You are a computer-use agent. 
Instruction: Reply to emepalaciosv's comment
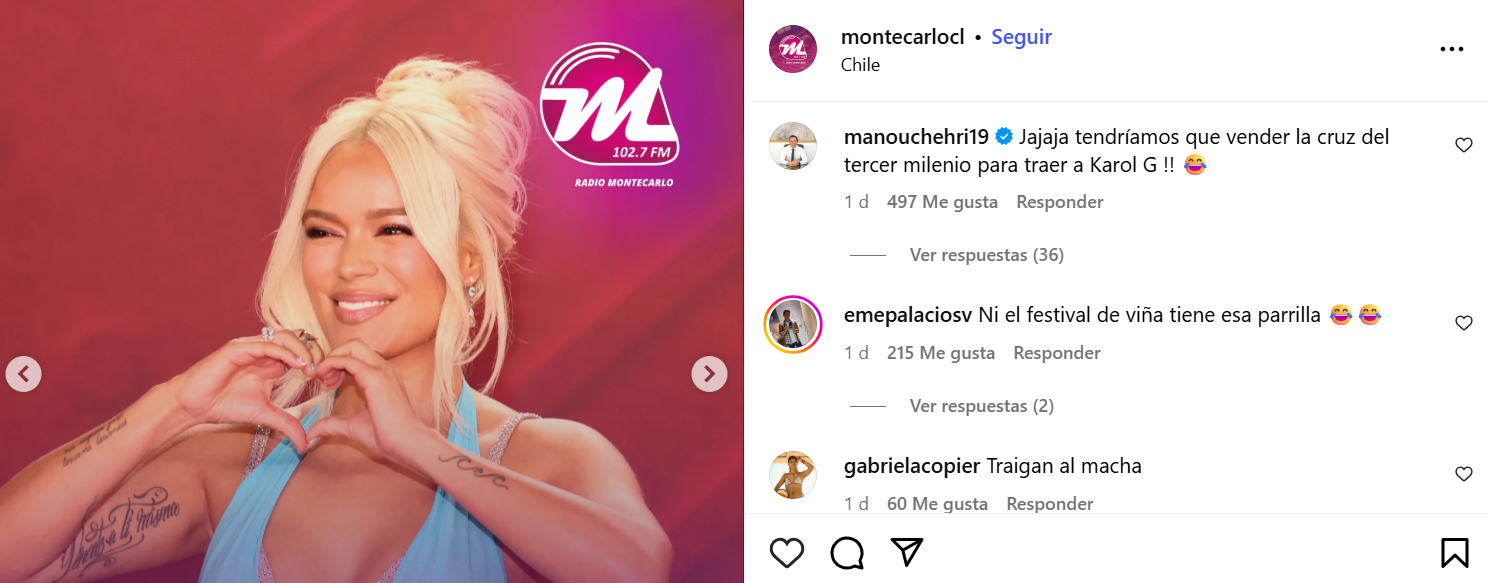tap(1056, 353)
